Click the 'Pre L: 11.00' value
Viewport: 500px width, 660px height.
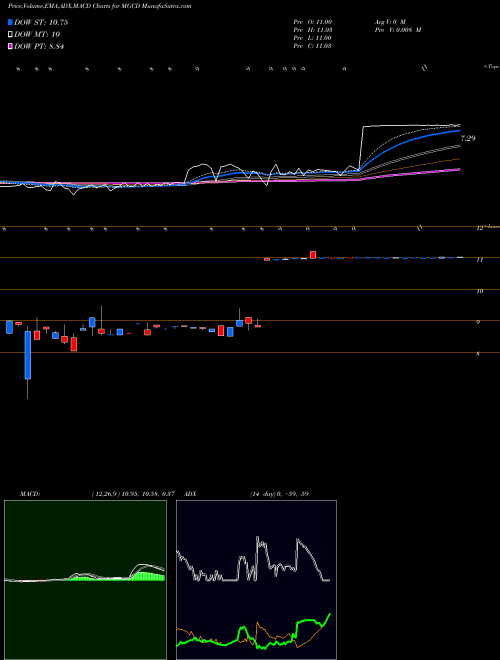313,38
